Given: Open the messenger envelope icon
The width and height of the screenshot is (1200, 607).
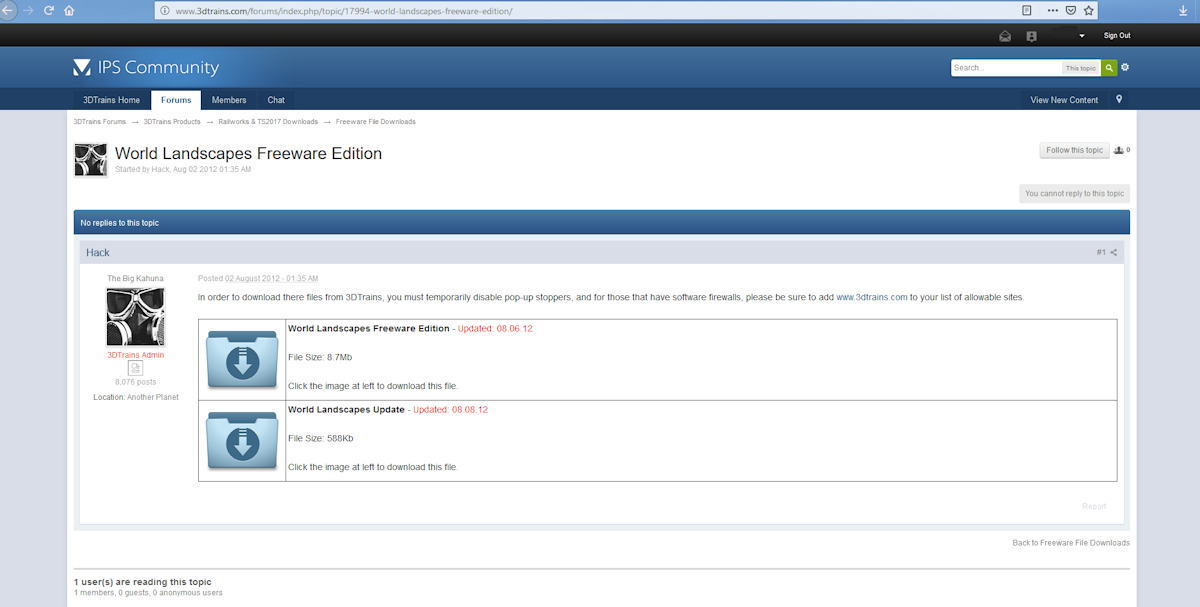Looking at the screenshot, I should click(x=1005, y=36).
